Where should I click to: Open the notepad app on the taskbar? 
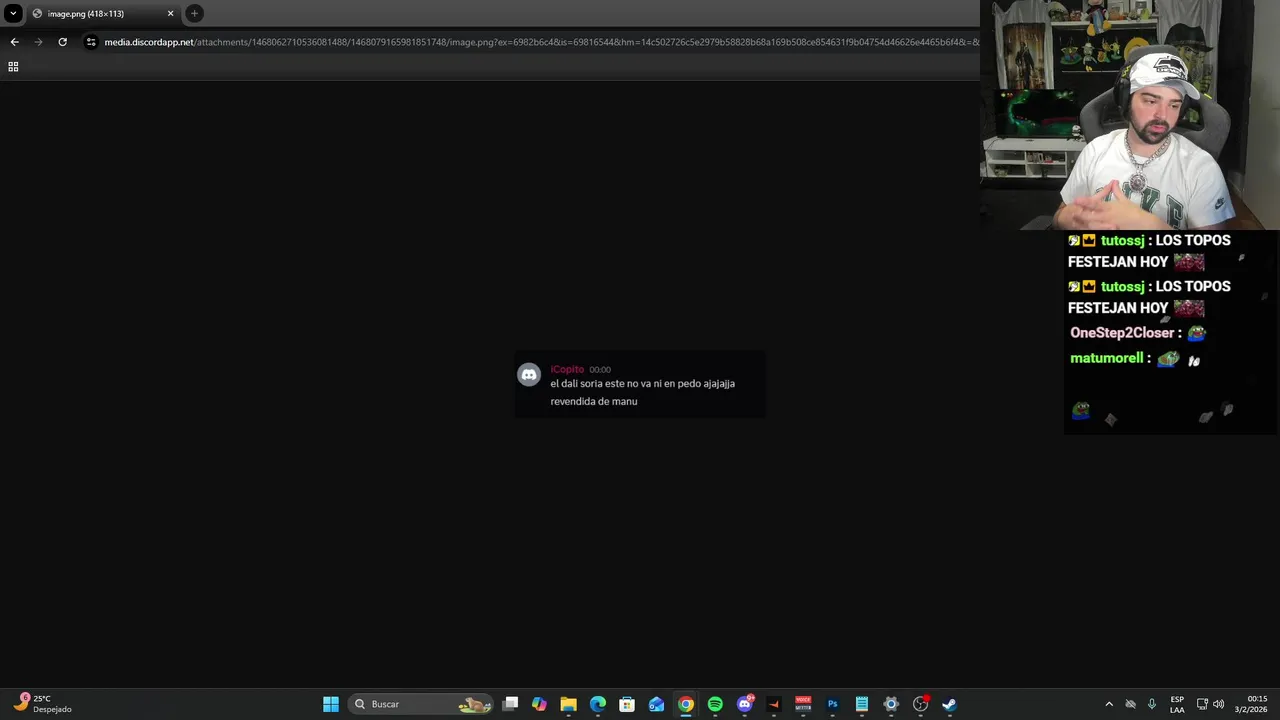pos(861,704)
